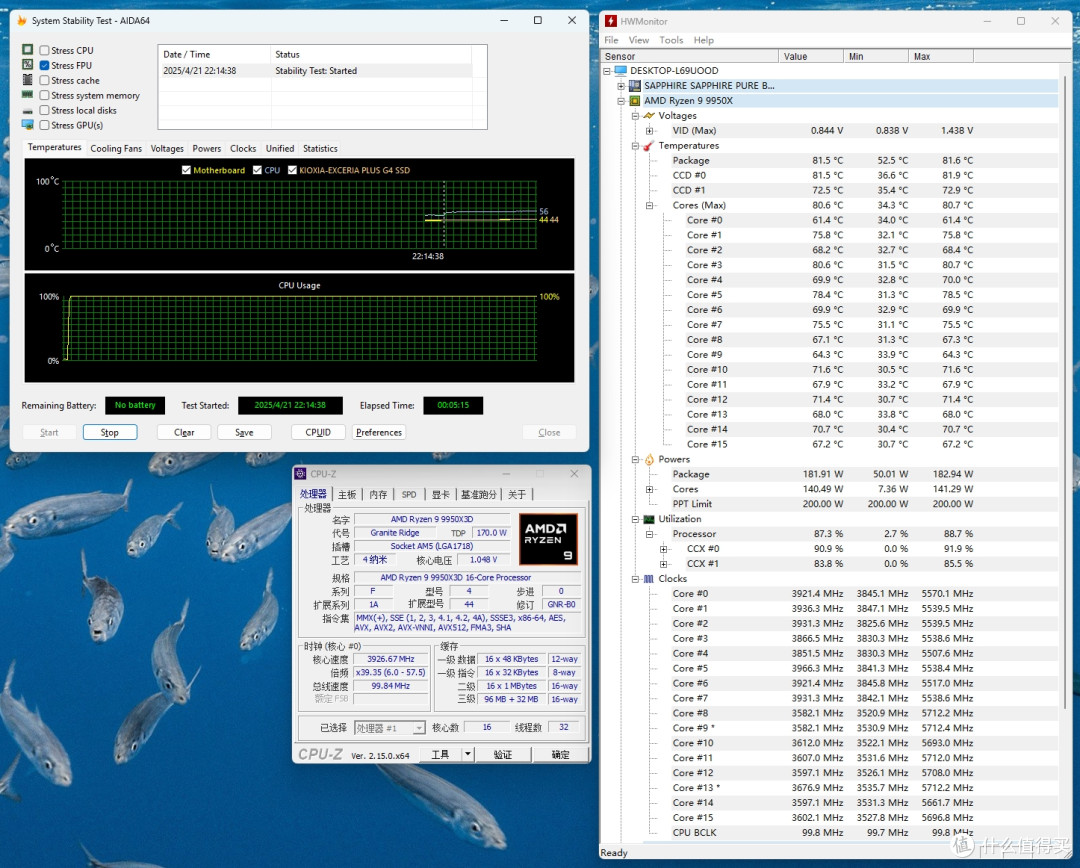
Task: Click the FPU icon beside Stress FPU
Action: [x=28, y=65]
